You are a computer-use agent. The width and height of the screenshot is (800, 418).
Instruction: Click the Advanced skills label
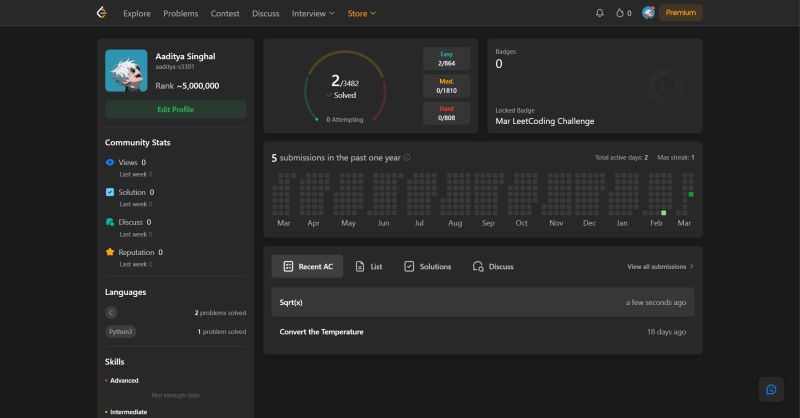tap(124, 381)
